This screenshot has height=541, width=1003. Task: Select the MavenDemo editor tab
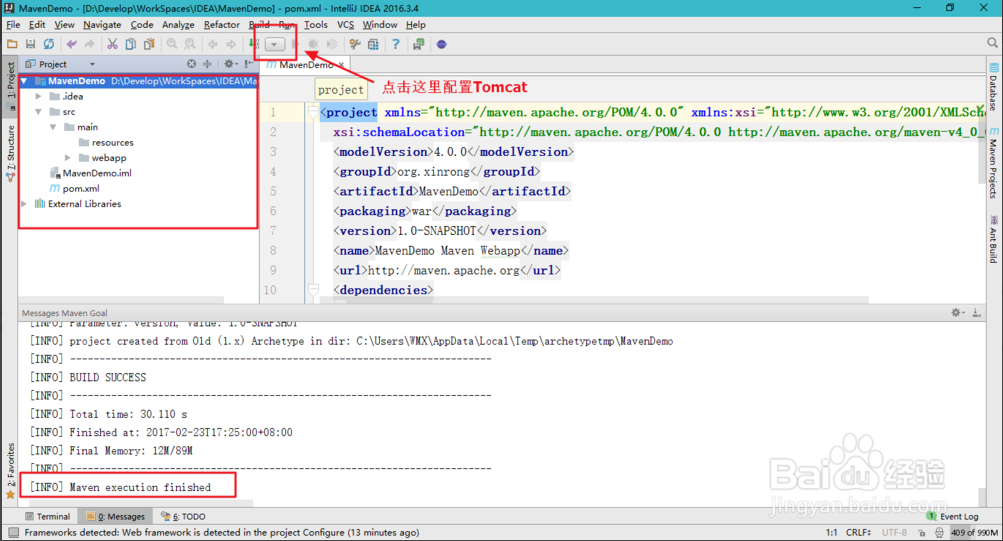point(305,65)
